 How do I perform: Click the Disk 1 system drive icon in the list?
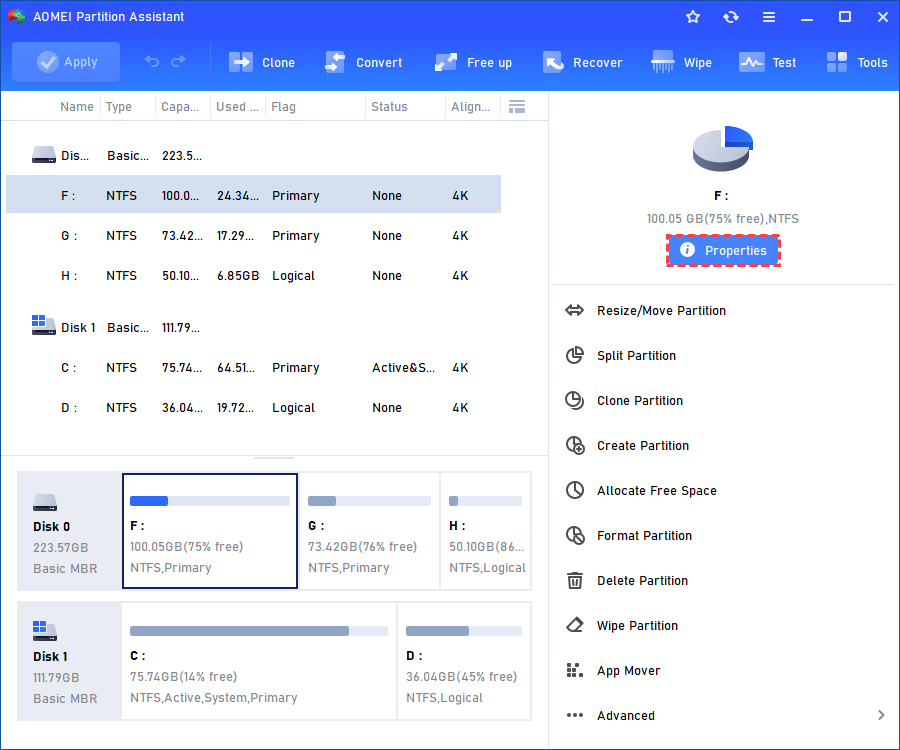click(x=44, y=325)
